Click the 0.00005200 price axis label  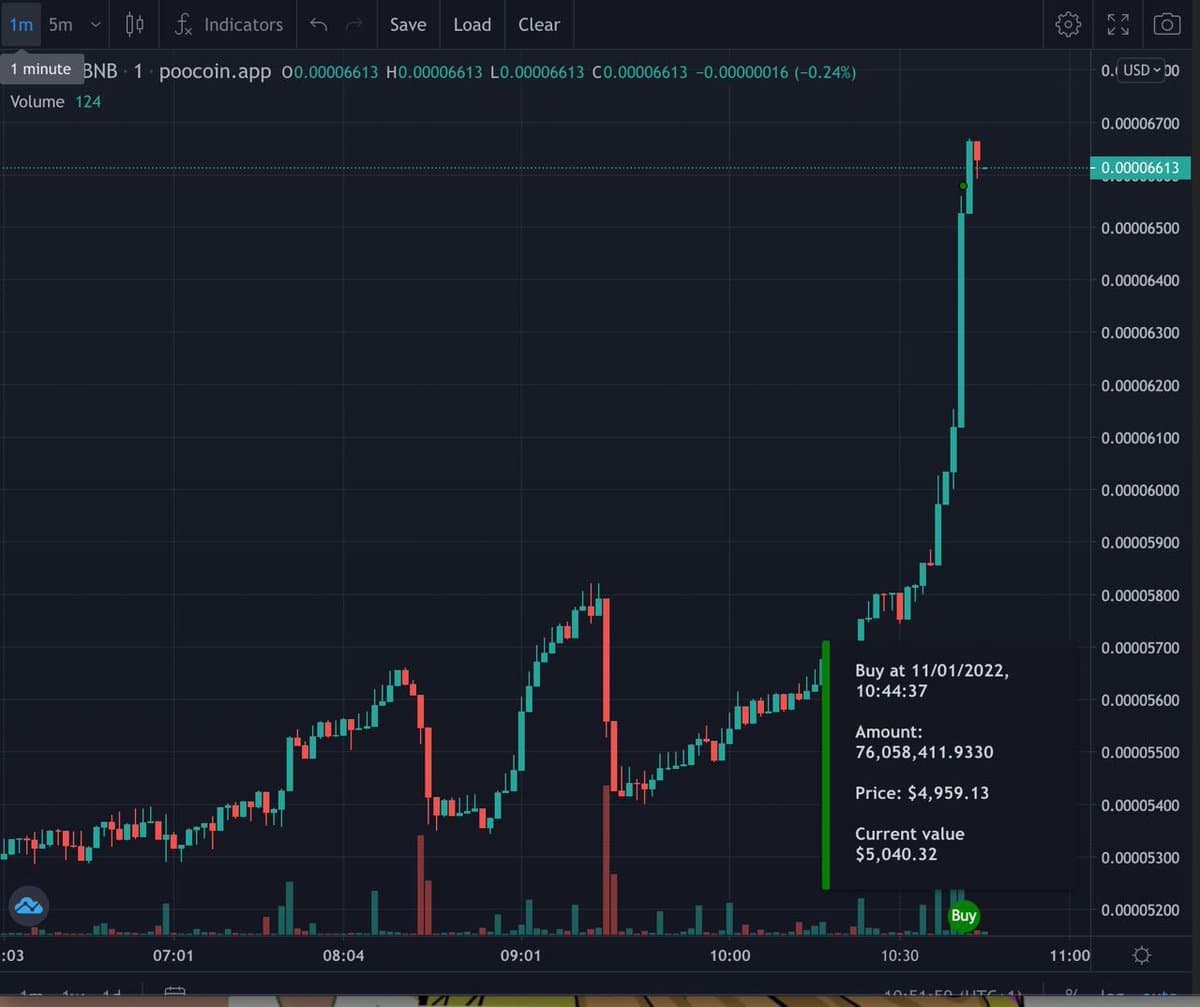1140,910
